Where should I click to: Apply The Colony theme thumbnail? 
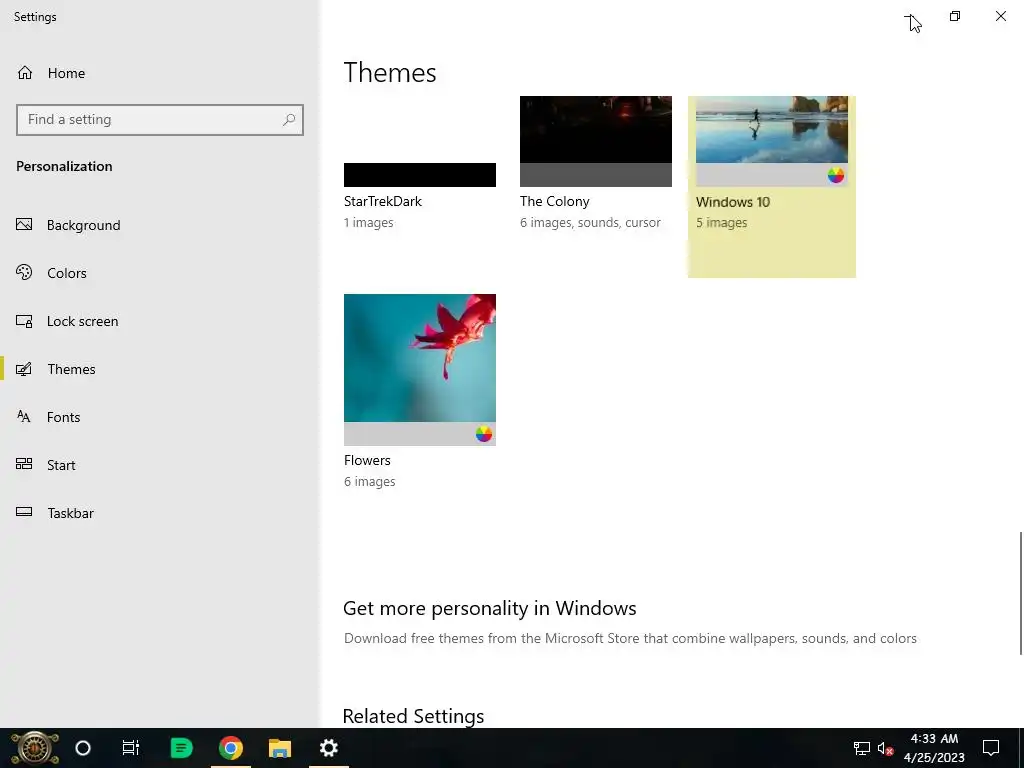[596, 141]
